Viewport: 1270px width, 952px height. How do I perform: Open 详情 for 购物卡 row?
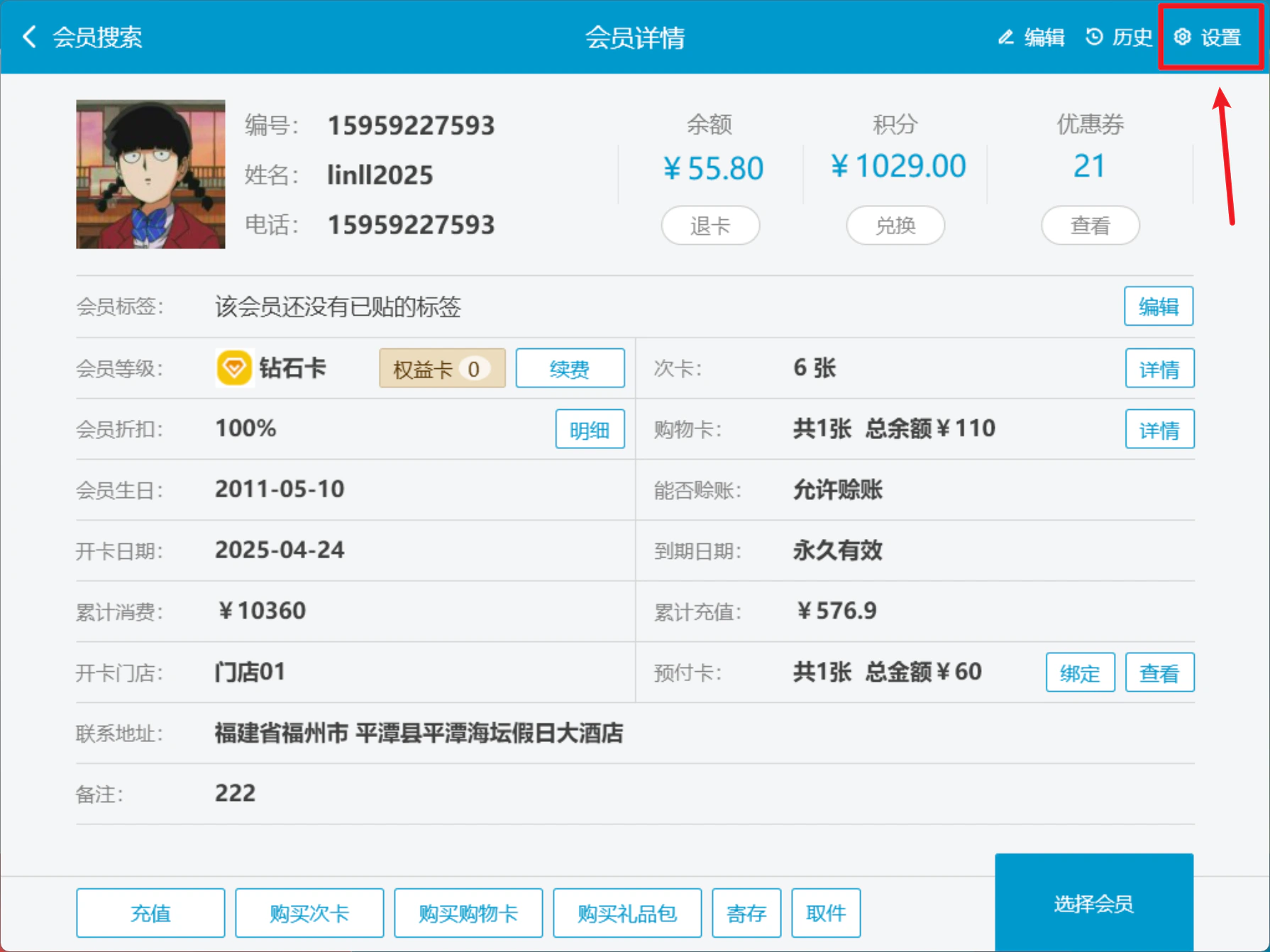tap(1159, 429)
